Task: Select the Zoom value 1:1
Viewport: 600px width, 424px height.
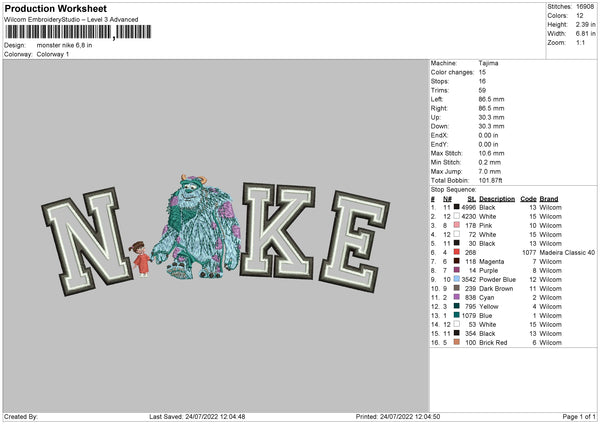Action: (x=580, y=42)
